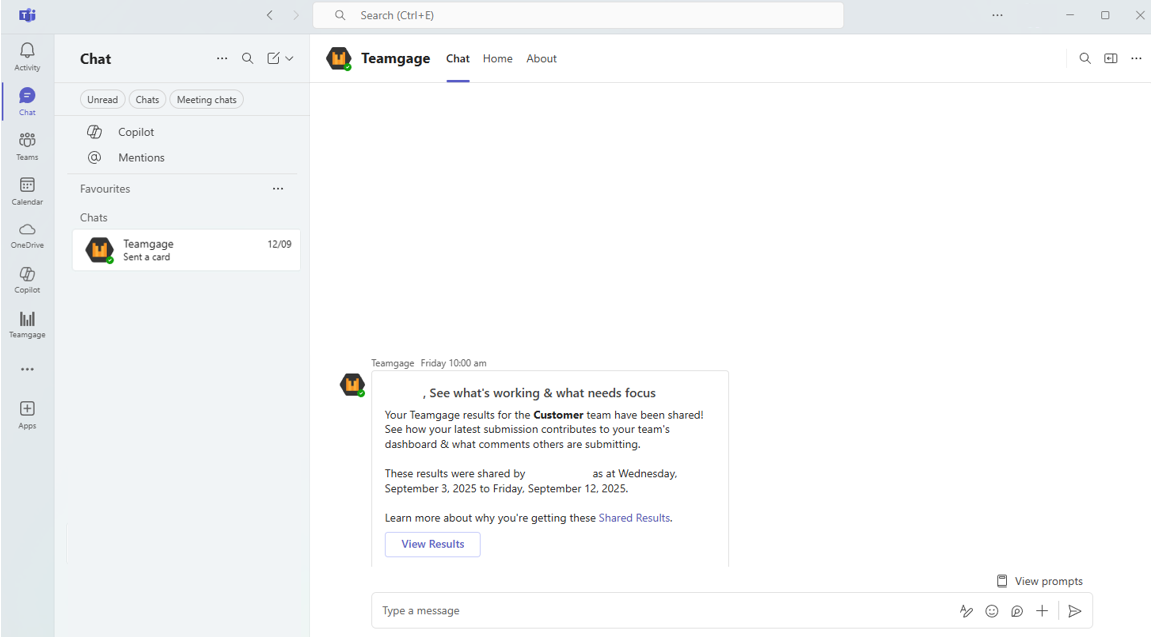The image size is (1151, 637).
Task: Click the Type a message field
Action: [x=660, y=611]
